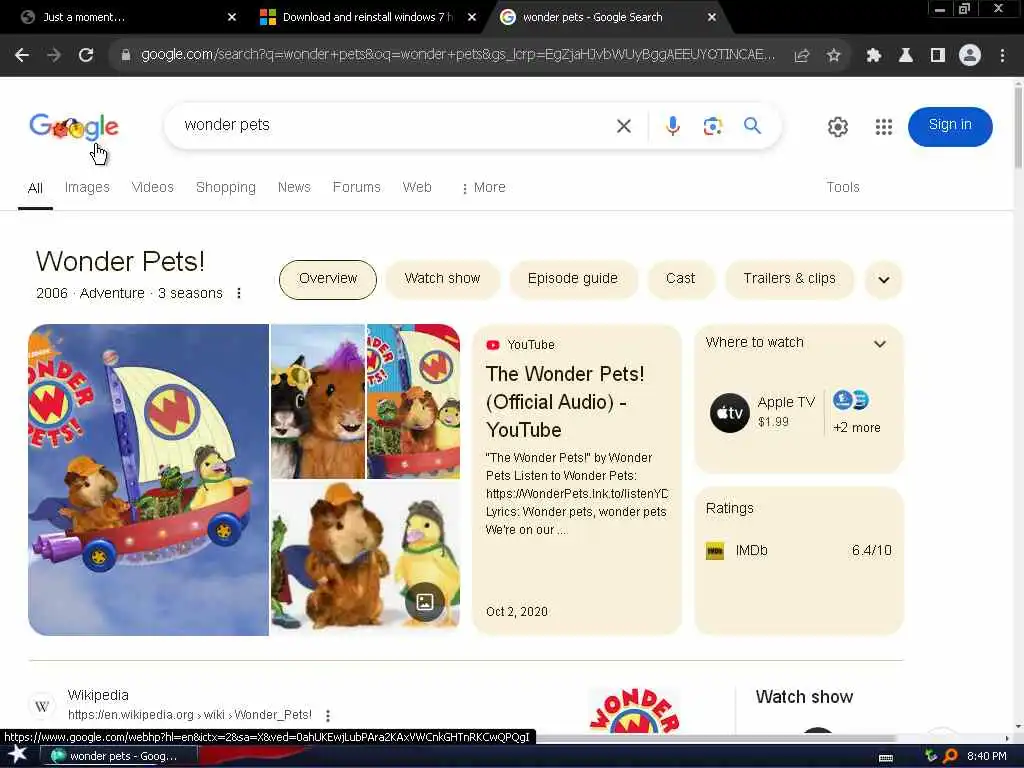Viewport: 1024px width, 768px height.
Task: Open the image gallery icon on thumbnails
Action: pos(424,601)
